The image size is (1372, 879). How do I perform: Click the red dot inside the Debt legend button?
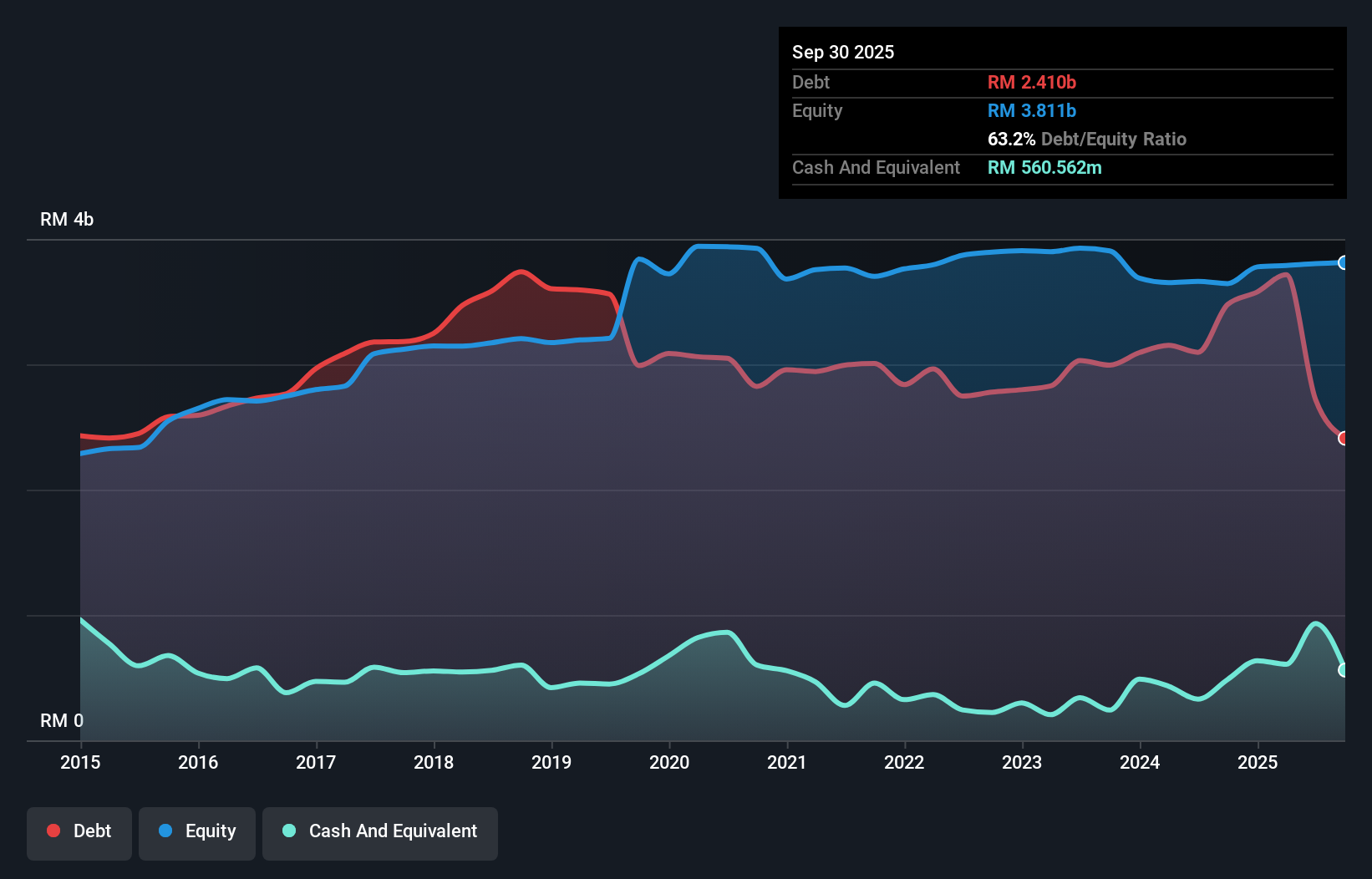[53, 831]
